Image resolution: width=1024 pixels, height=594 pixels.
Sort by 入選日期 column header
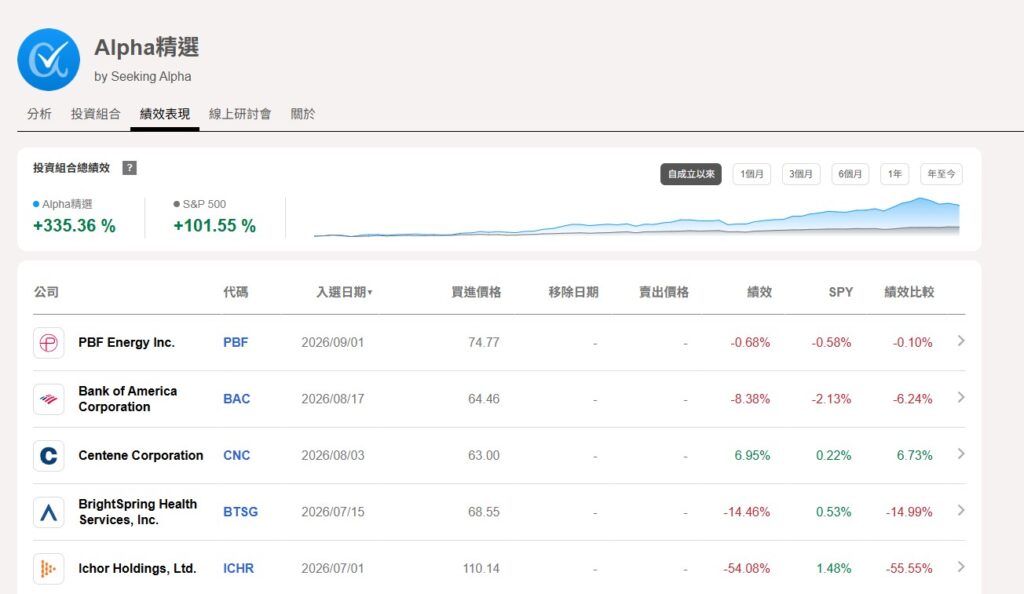[344, 292]
